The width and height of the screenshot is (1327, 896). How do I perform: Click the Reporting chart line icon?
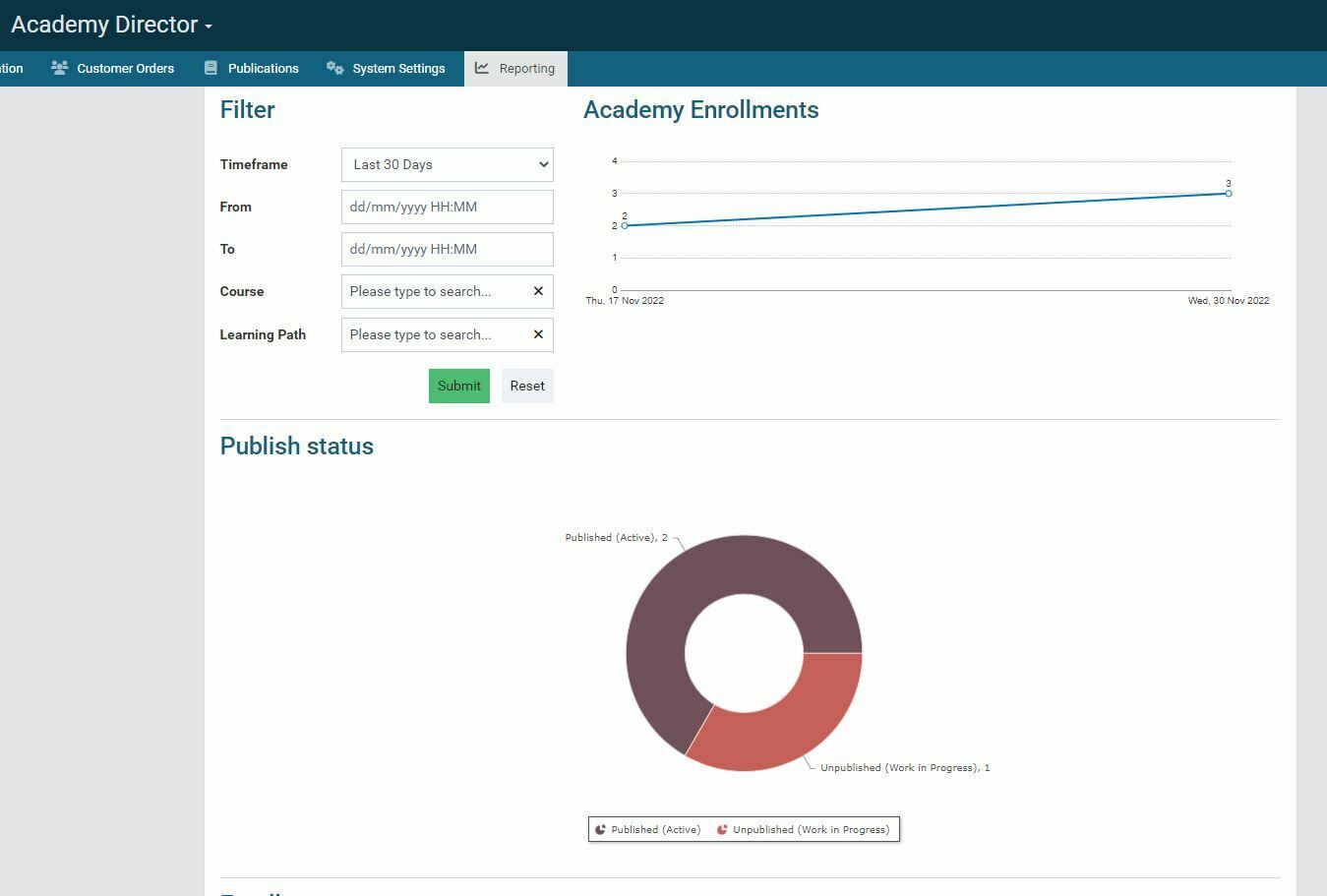(x=482, y=68)
